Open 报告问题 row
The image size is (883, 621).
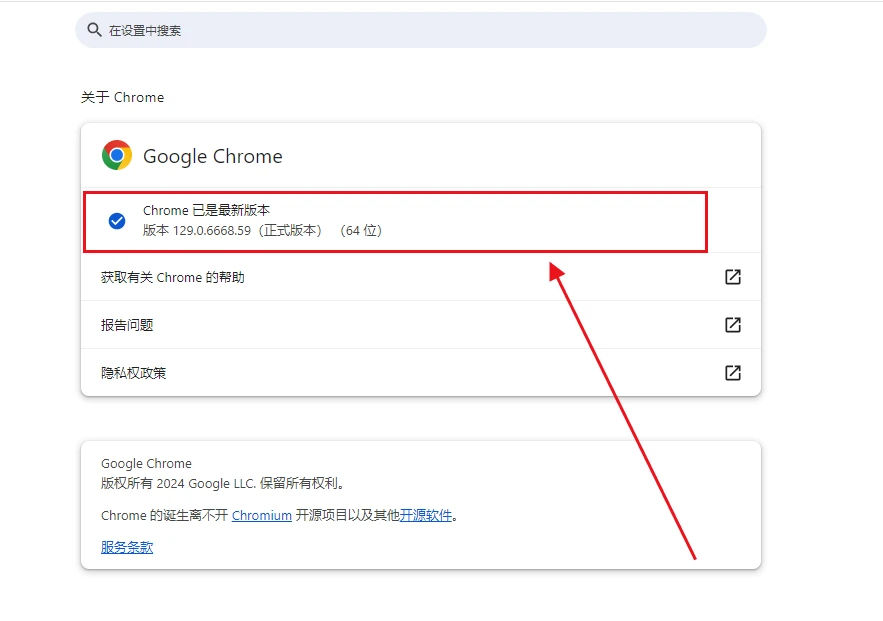pyautogui.click(x=421, y=325)
